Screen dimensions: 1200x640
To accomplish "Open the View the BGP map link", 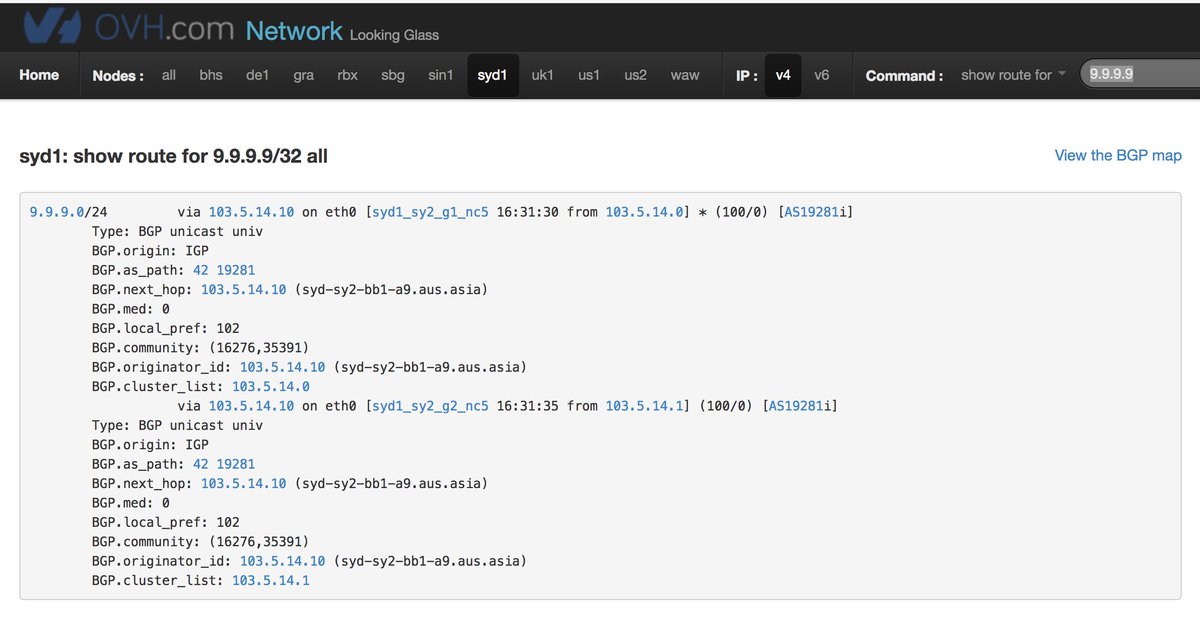I will tap(1118, 155).
